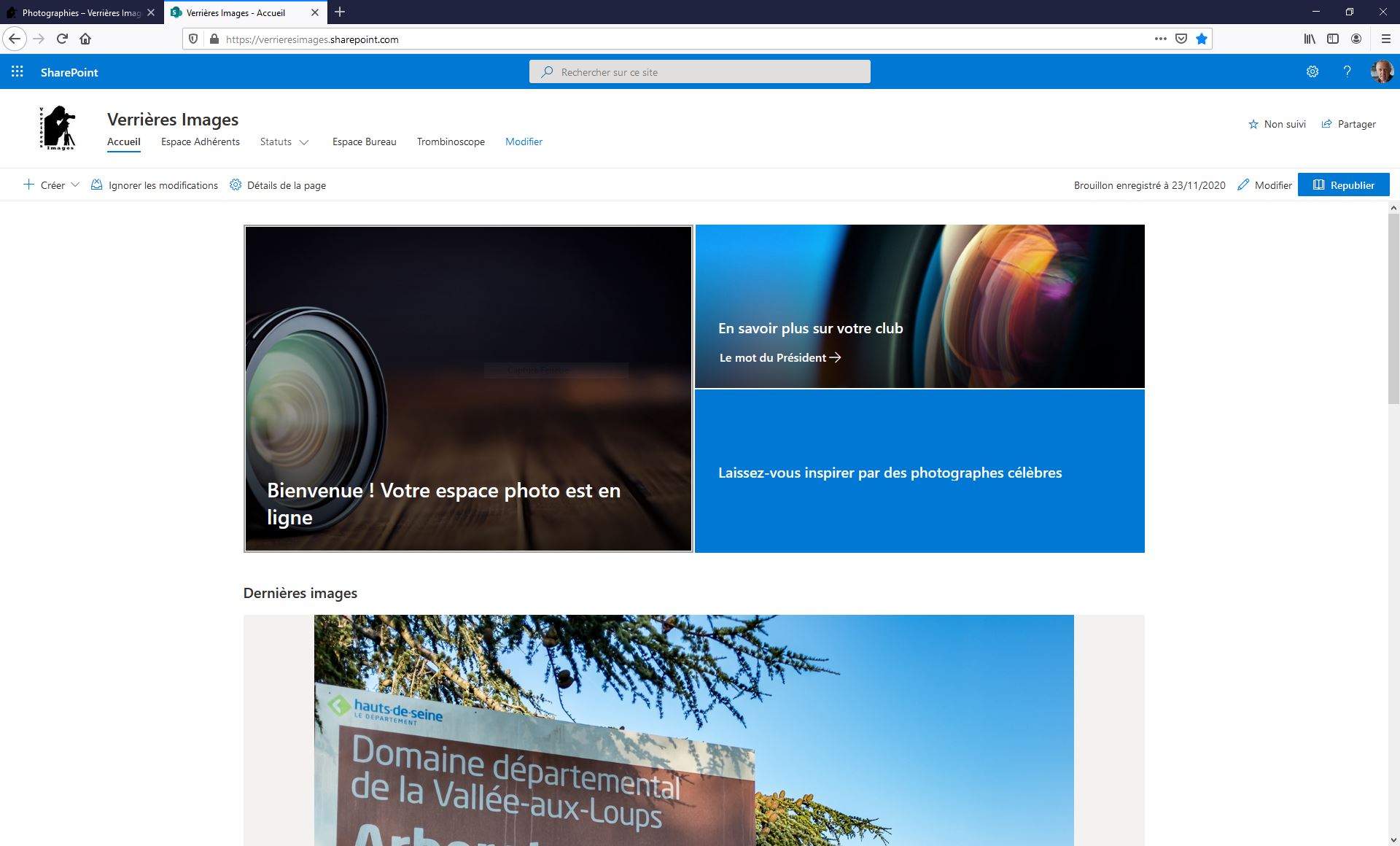Open the tracking protection shield icon
1400x846 pixels.
[x=193, y=39]
